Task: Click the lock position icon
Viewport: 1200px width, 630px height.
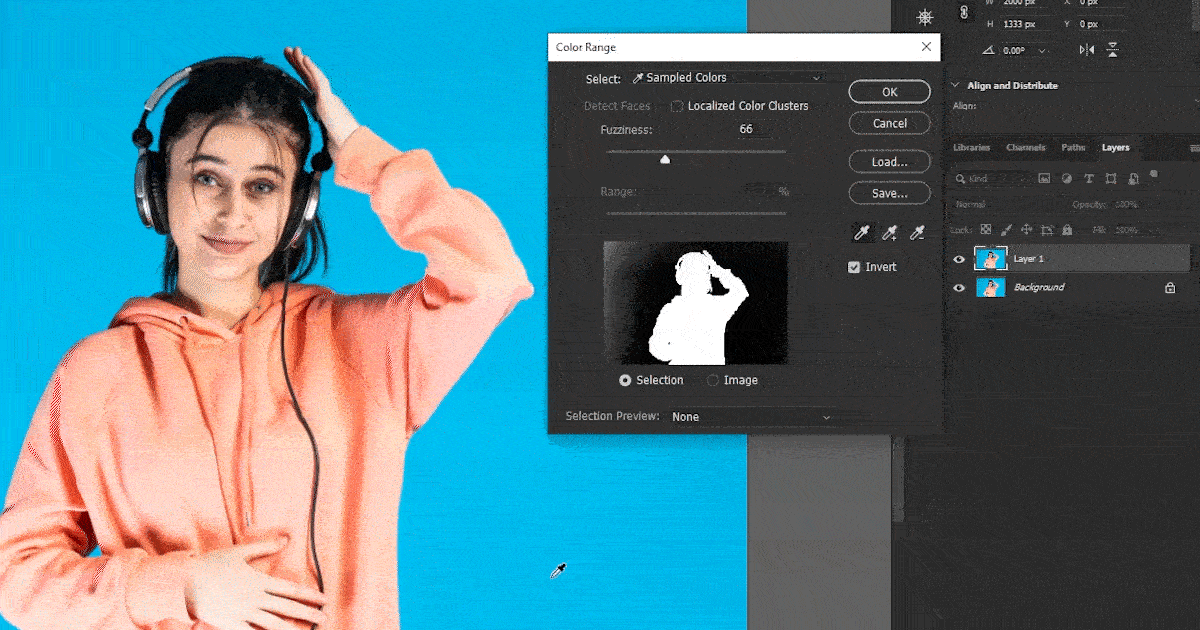Action: (1026, 229)
